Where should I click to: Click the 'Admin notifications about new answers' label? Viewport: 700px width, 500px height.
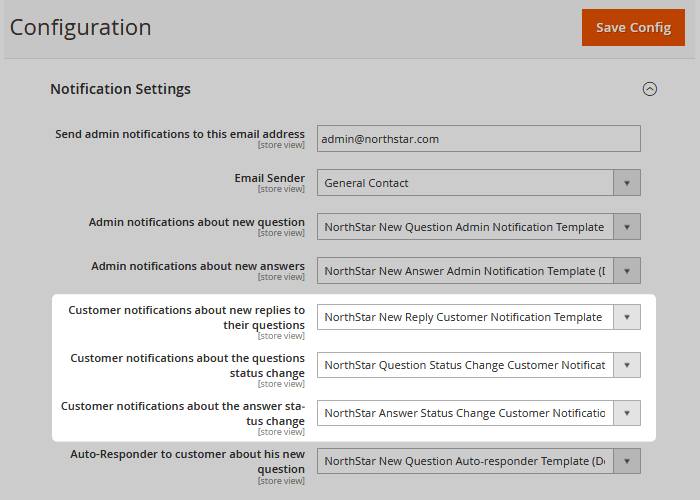pos(198,266)
